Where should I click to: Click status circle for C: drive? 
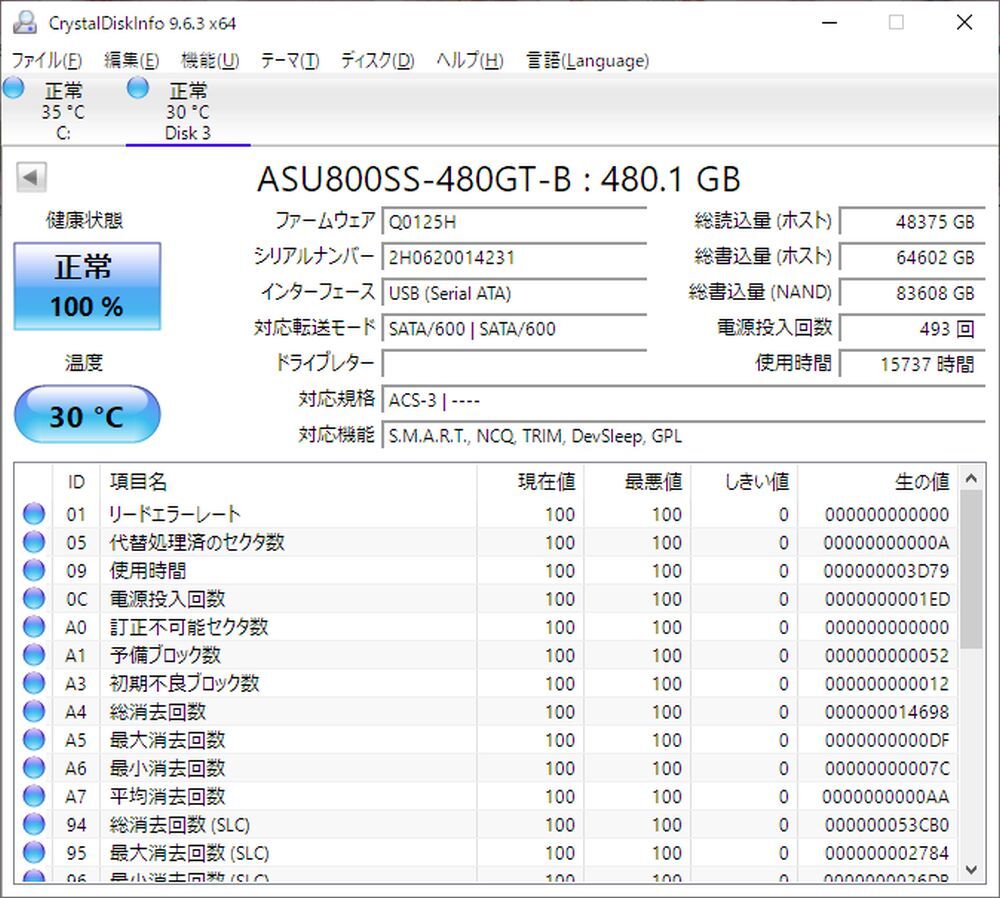pyautogui.click(x=13, y=88)
